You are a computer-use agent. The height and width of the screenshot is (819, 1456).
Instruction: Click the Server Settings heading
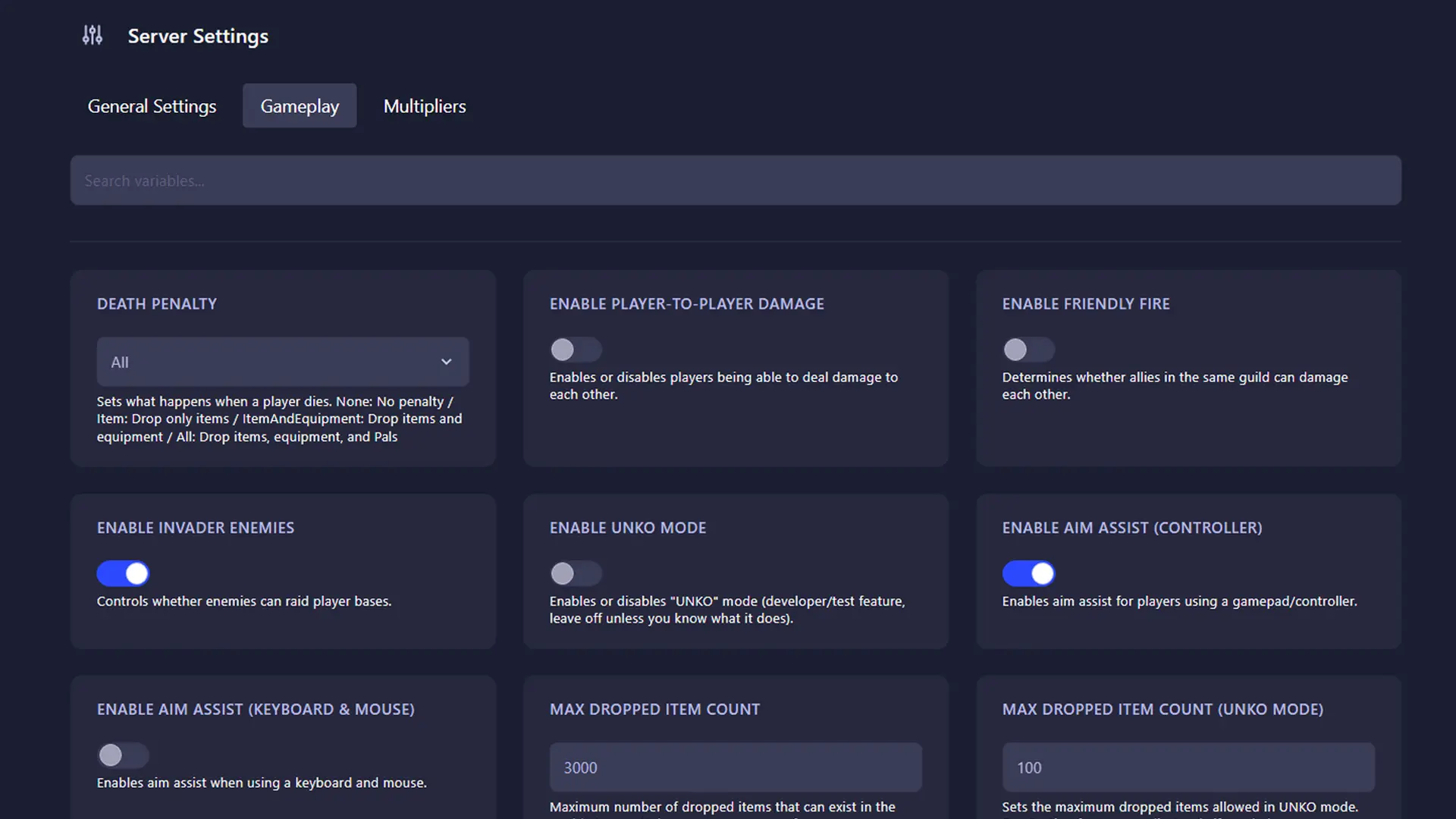(x=198, y=36)
